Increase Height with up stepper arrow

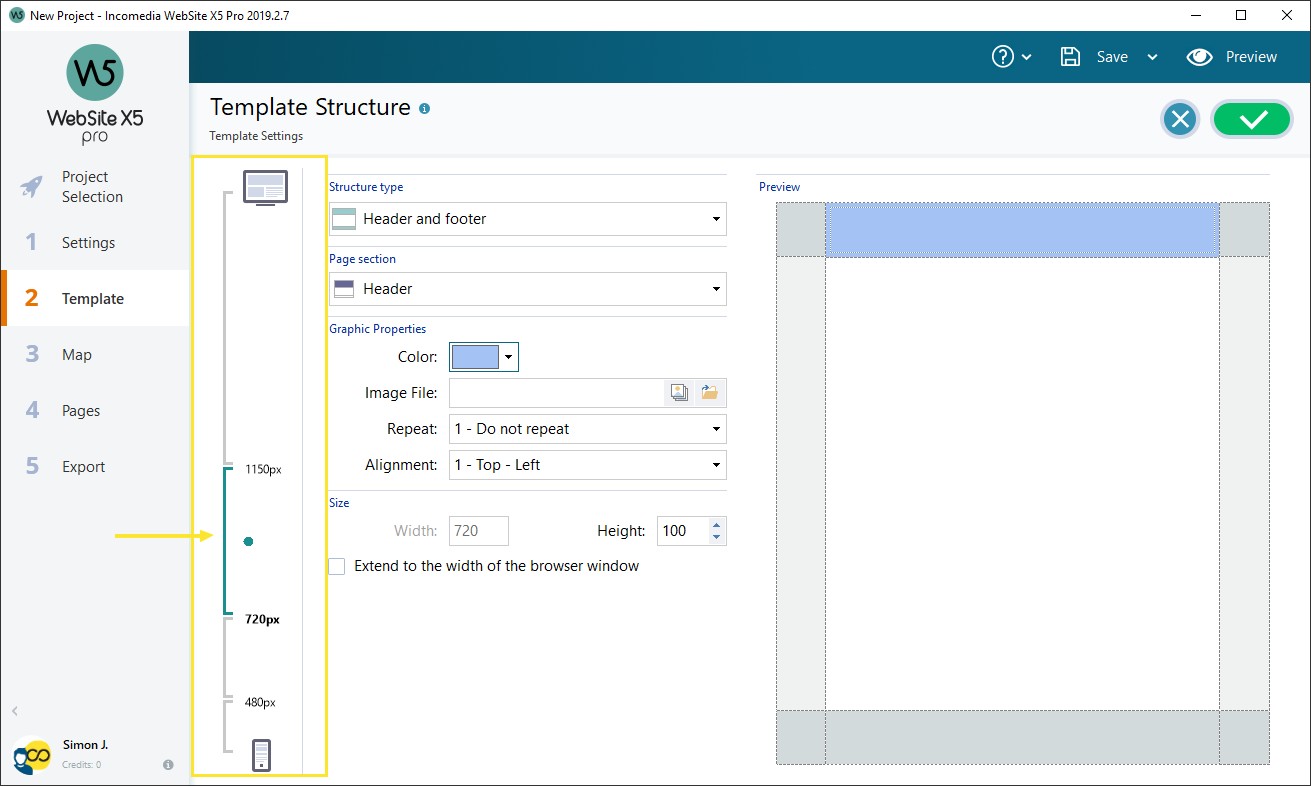pos(717,524)
